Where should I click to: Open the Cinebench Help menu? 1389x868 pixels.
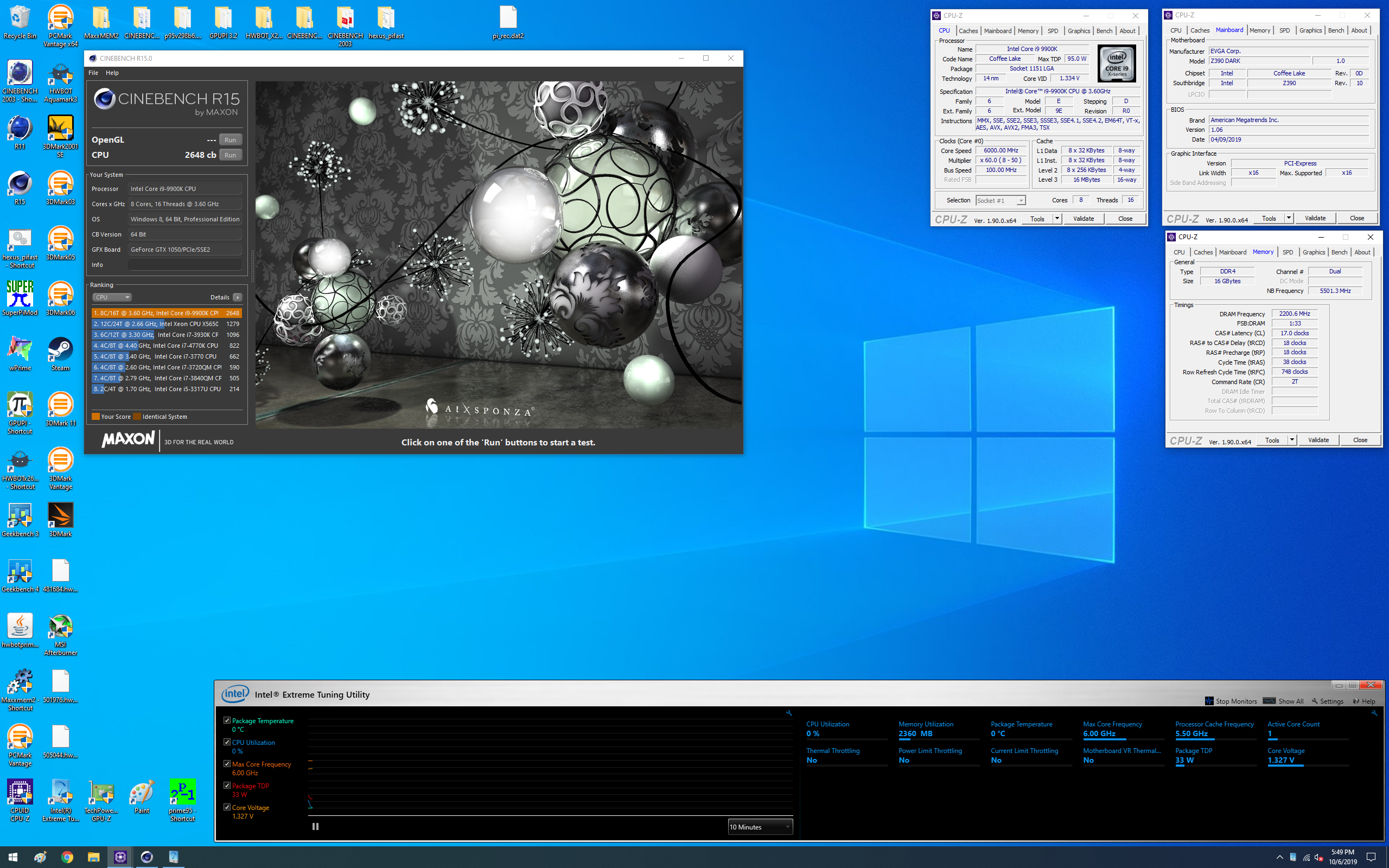click(x=112, y=73)
